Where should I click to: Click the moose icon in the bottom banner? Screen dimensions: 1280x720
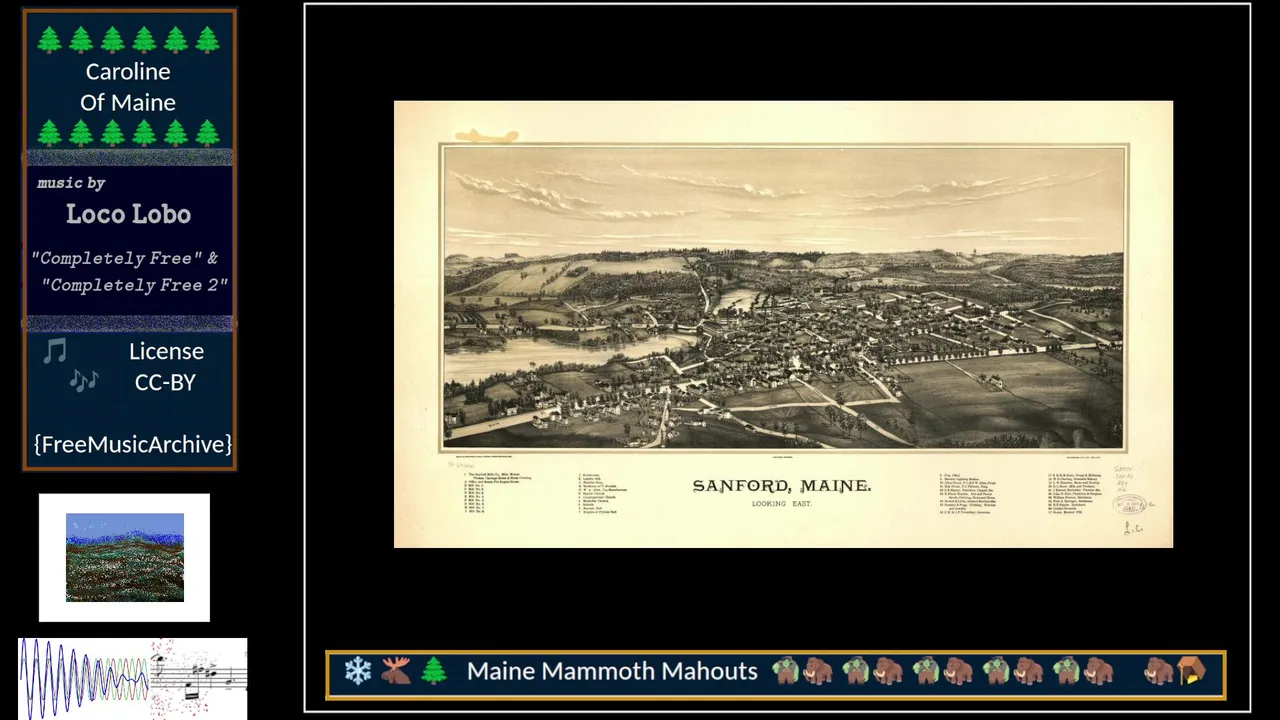click(396, 671)
